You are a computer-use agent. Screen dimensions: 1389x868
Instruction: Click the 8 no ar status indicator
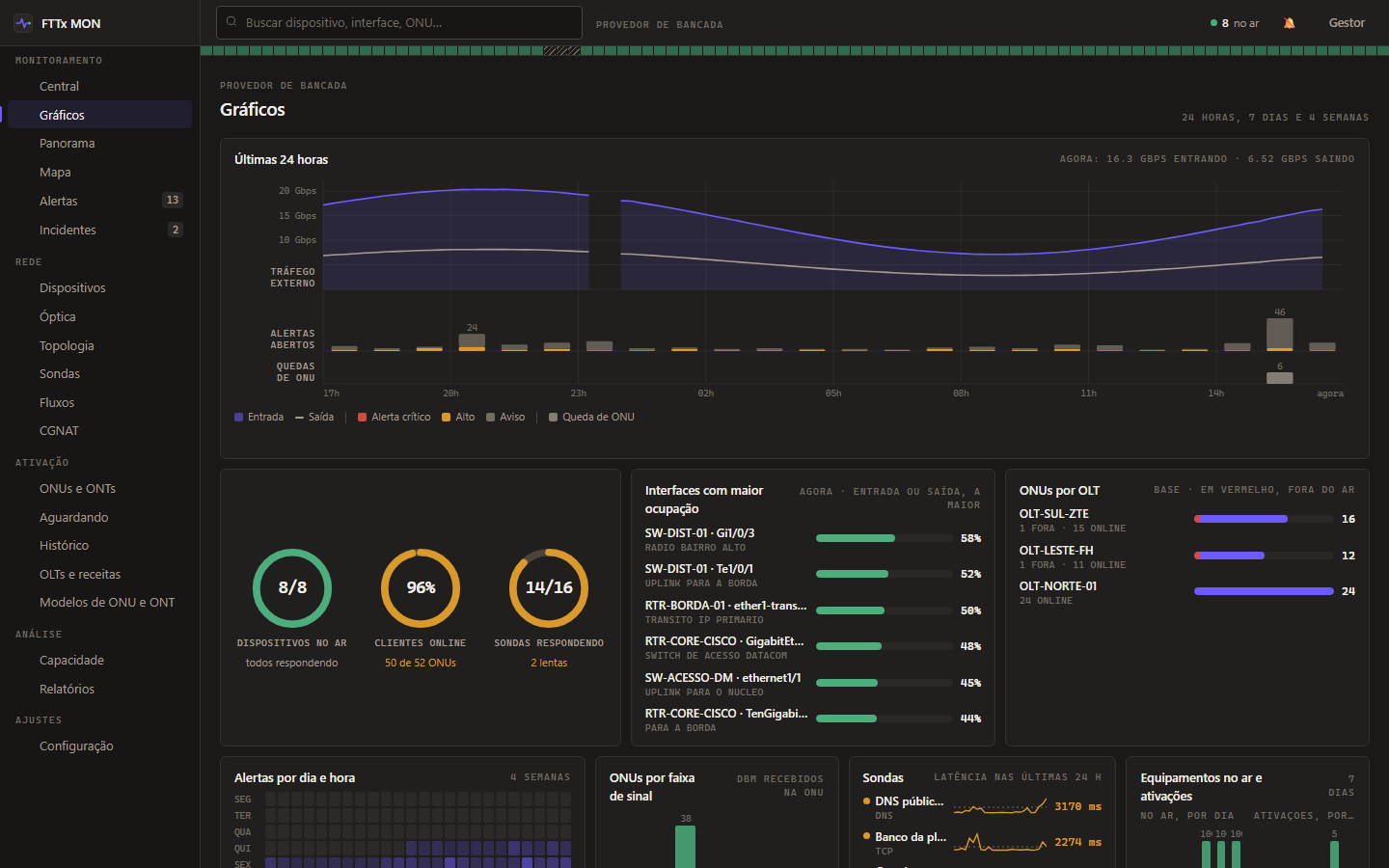coord(1235,23)
